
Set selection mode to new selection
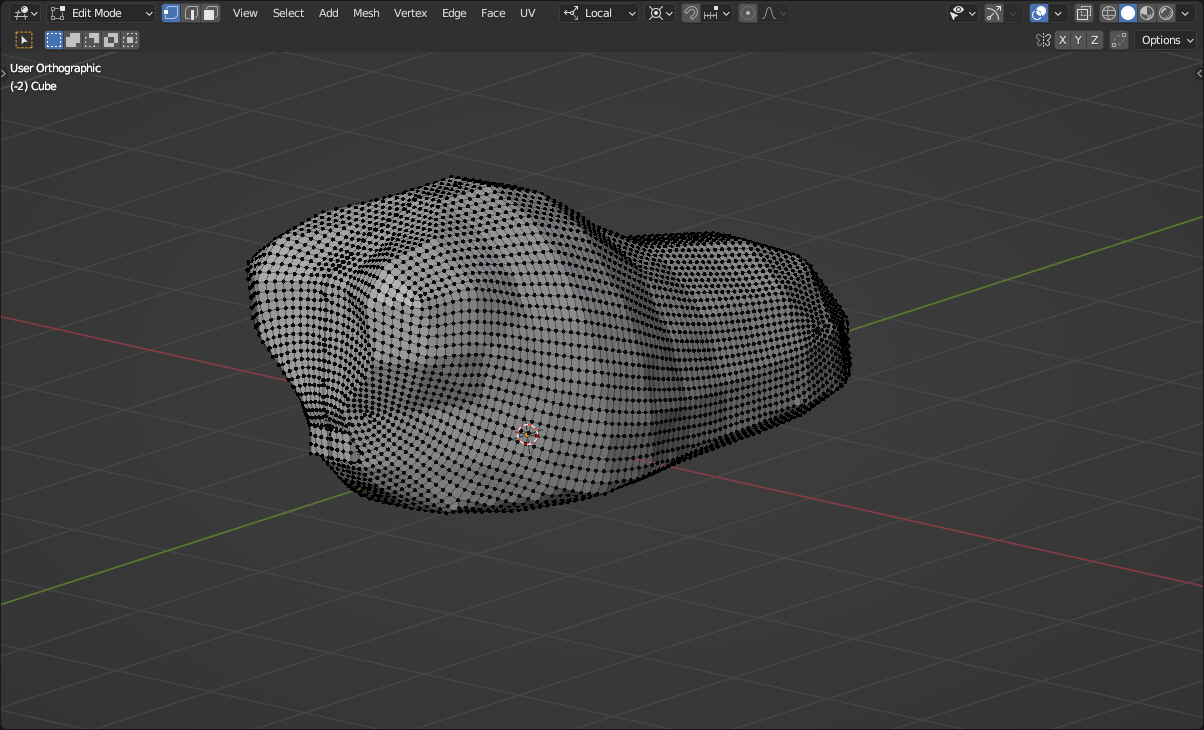coord(54,40)
